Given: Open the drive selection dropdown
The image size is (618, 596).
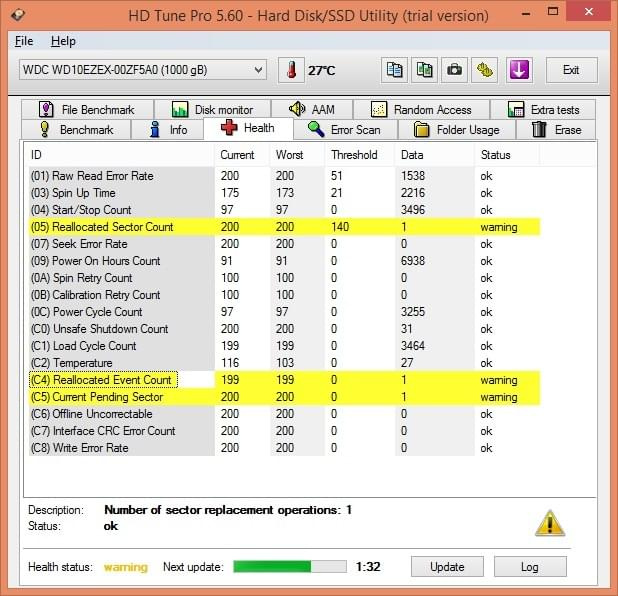Looking at the screenshot, I should (143, 70).
